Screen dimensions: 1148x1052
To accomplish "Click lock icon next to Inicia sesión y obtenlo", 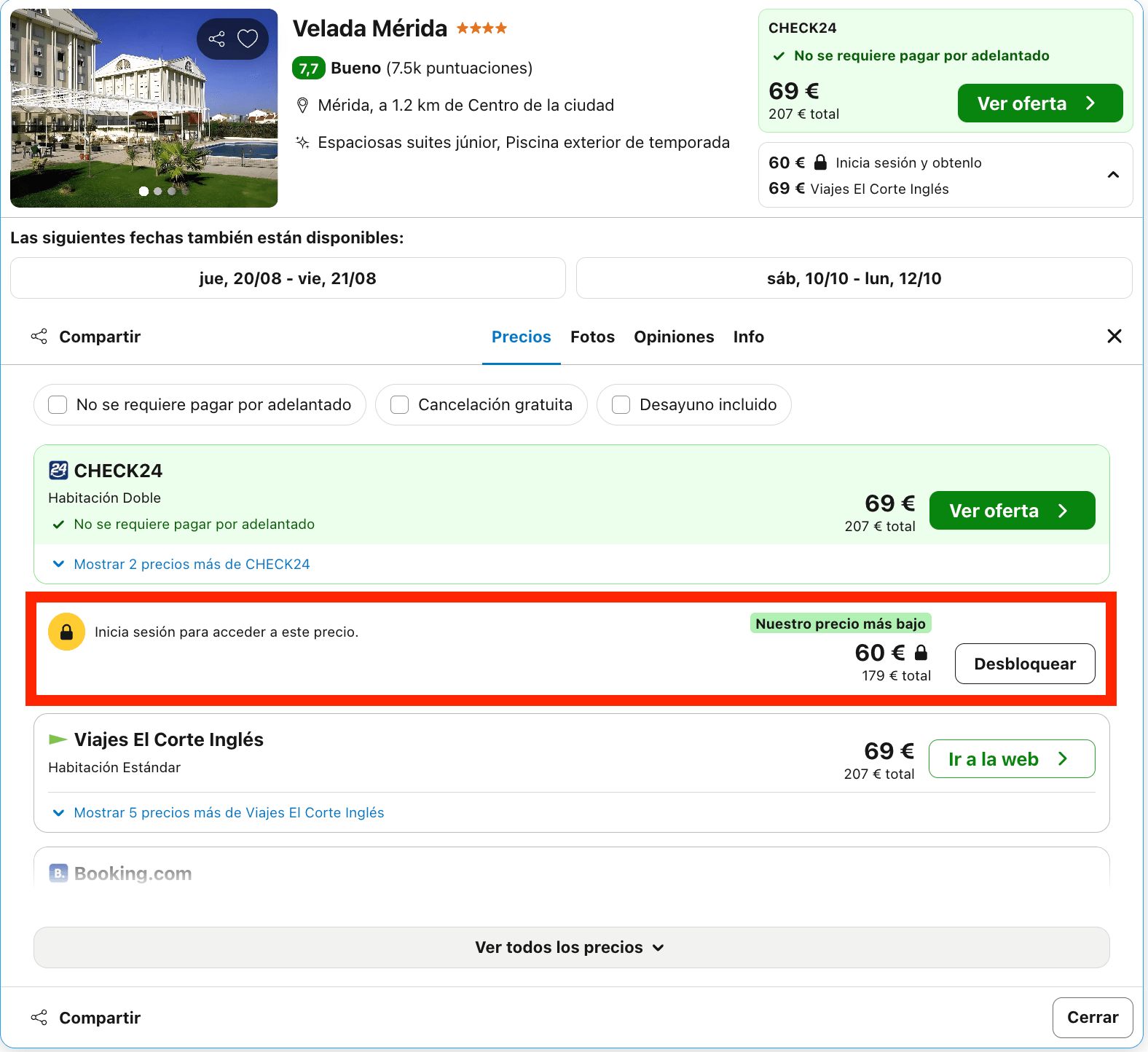I will coord(820,162).
